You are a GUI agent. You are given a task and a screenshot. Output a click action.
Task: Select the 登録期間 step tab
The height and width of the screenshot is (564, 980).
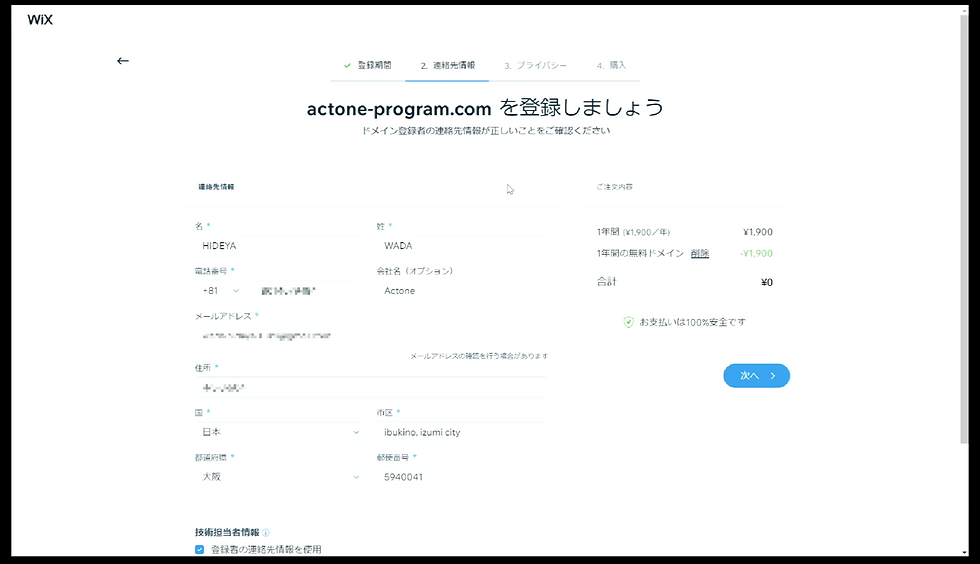click(x=368, y=65)
